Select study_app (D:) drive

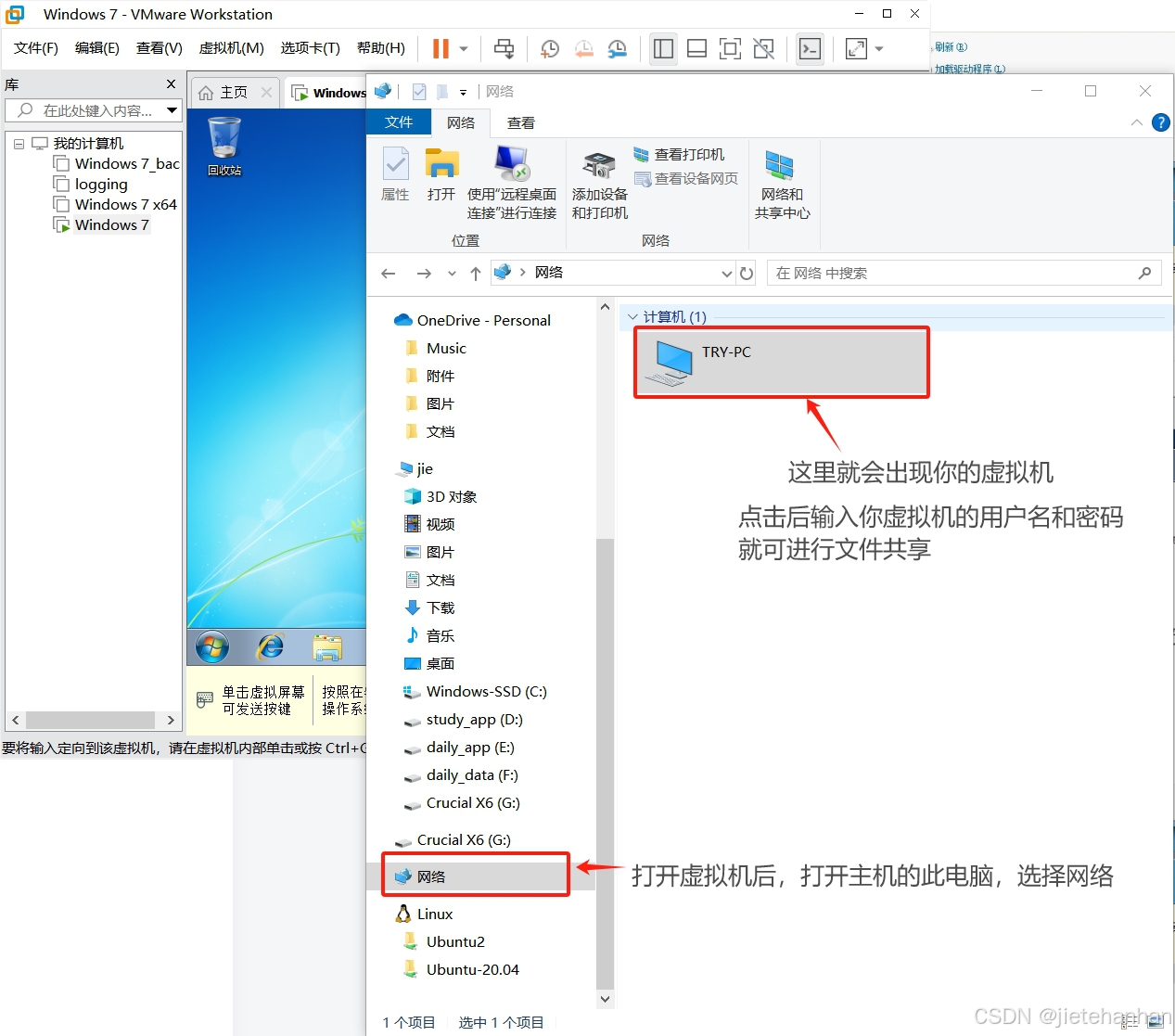coord(474,719)
